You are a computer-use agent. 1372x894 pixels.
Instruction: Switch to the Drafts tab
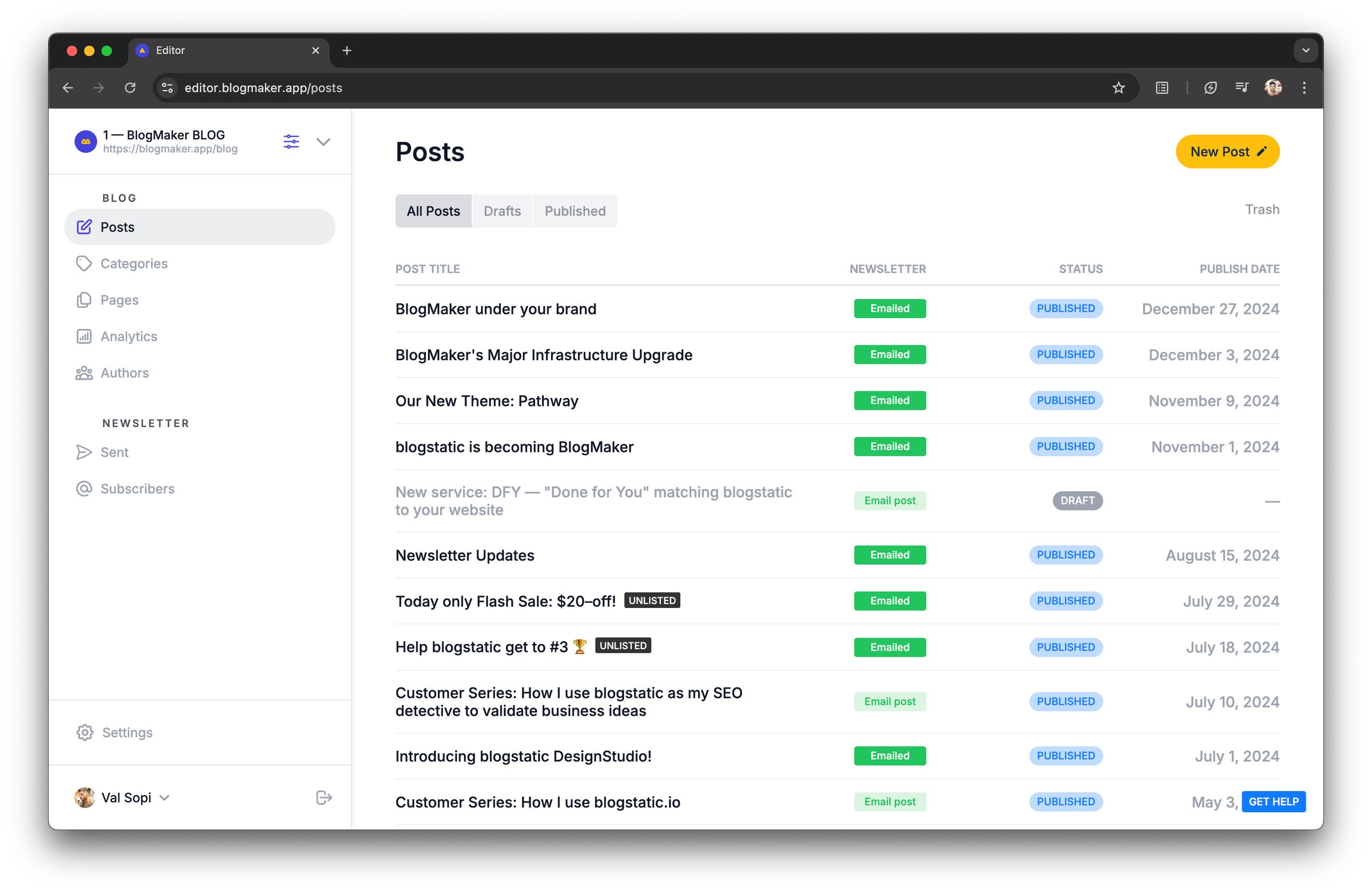click(502, 210)
